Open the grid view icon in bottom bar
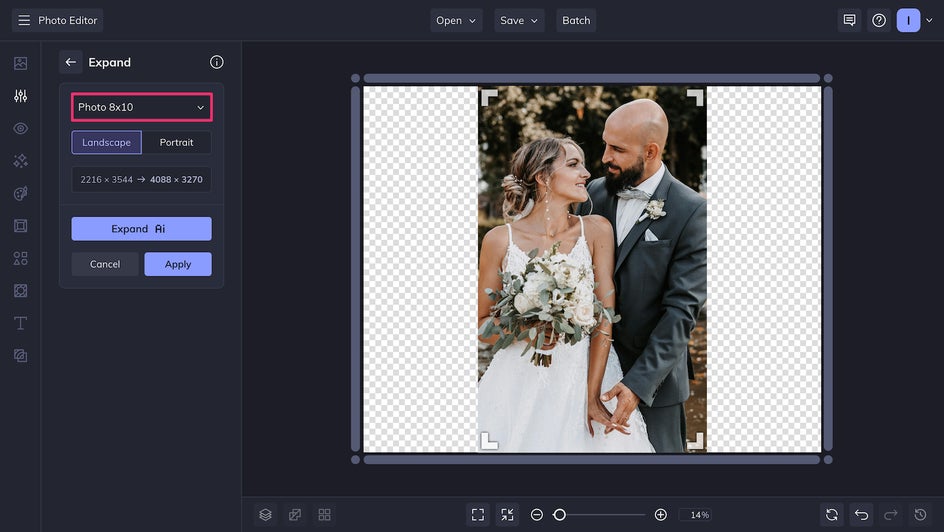 (x=324, y=515)
